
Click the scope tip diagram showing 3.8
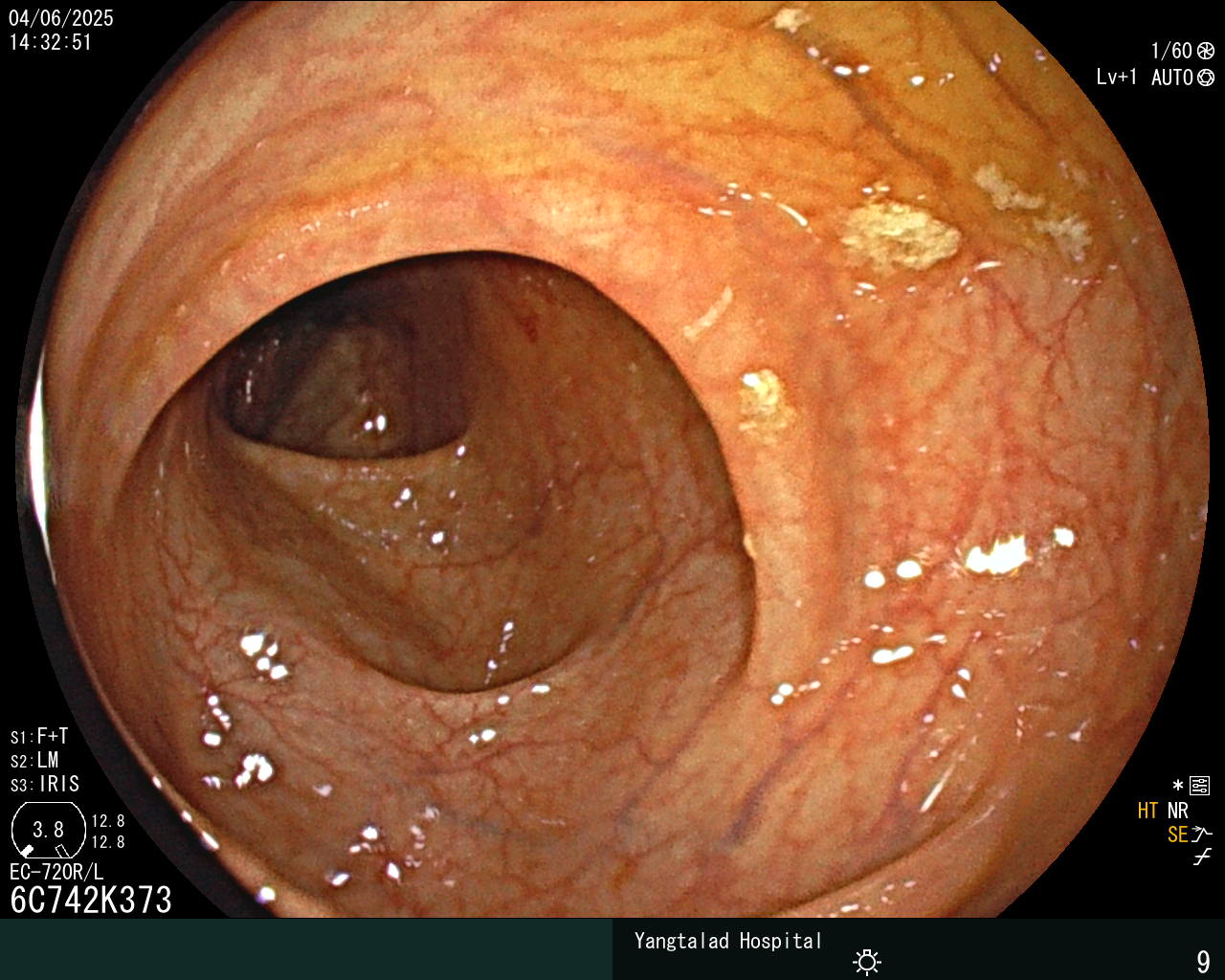pos(48,830)
